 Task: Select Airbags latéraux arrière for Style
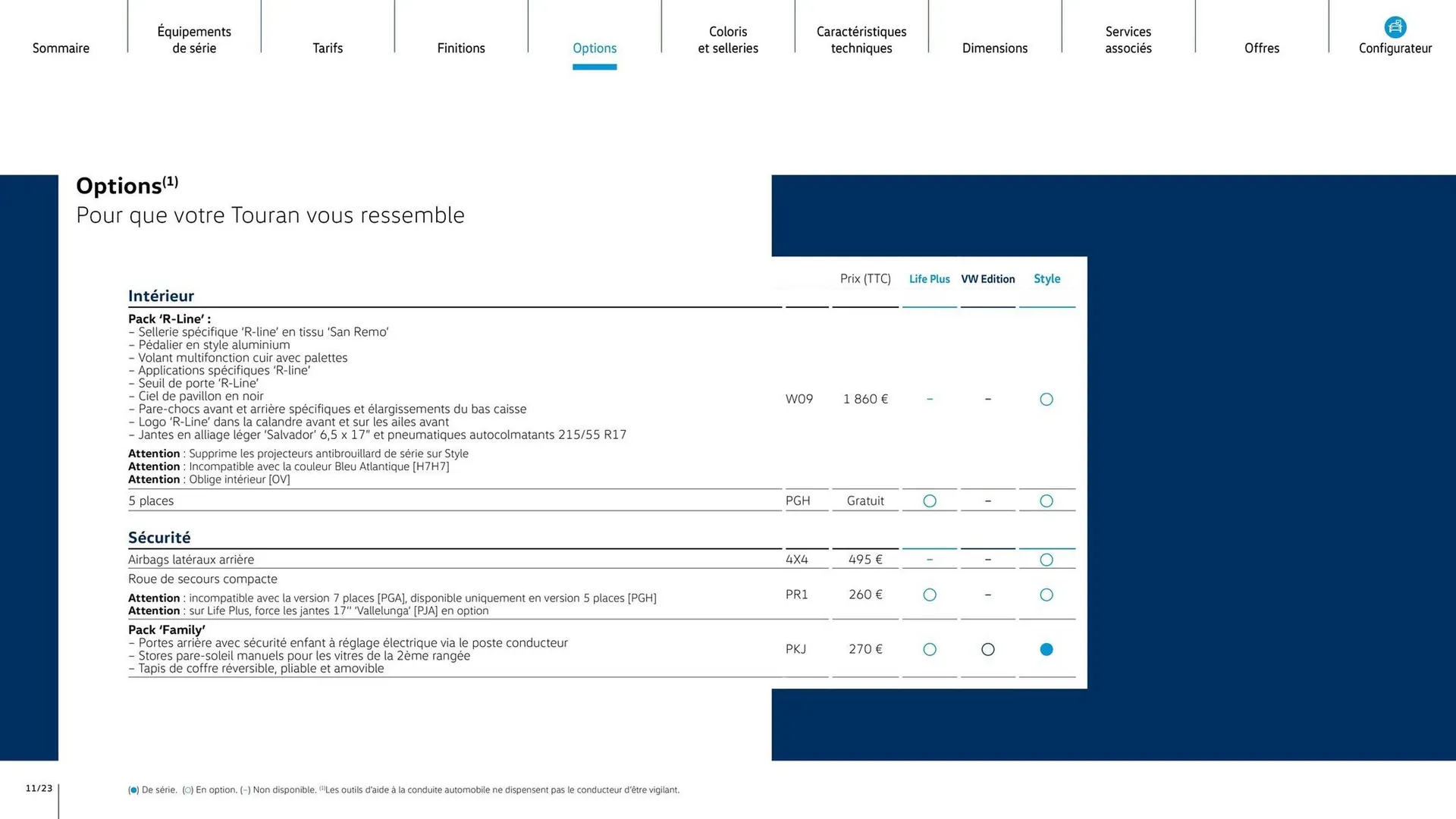1046,560
